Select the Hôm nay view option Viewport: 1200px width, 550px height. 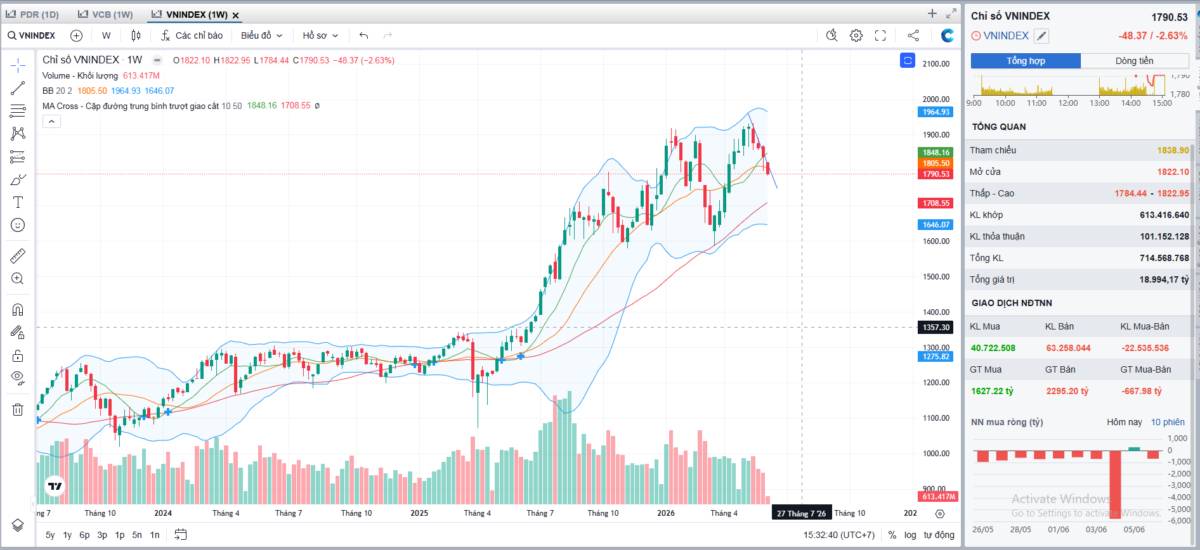point(1124,422)
